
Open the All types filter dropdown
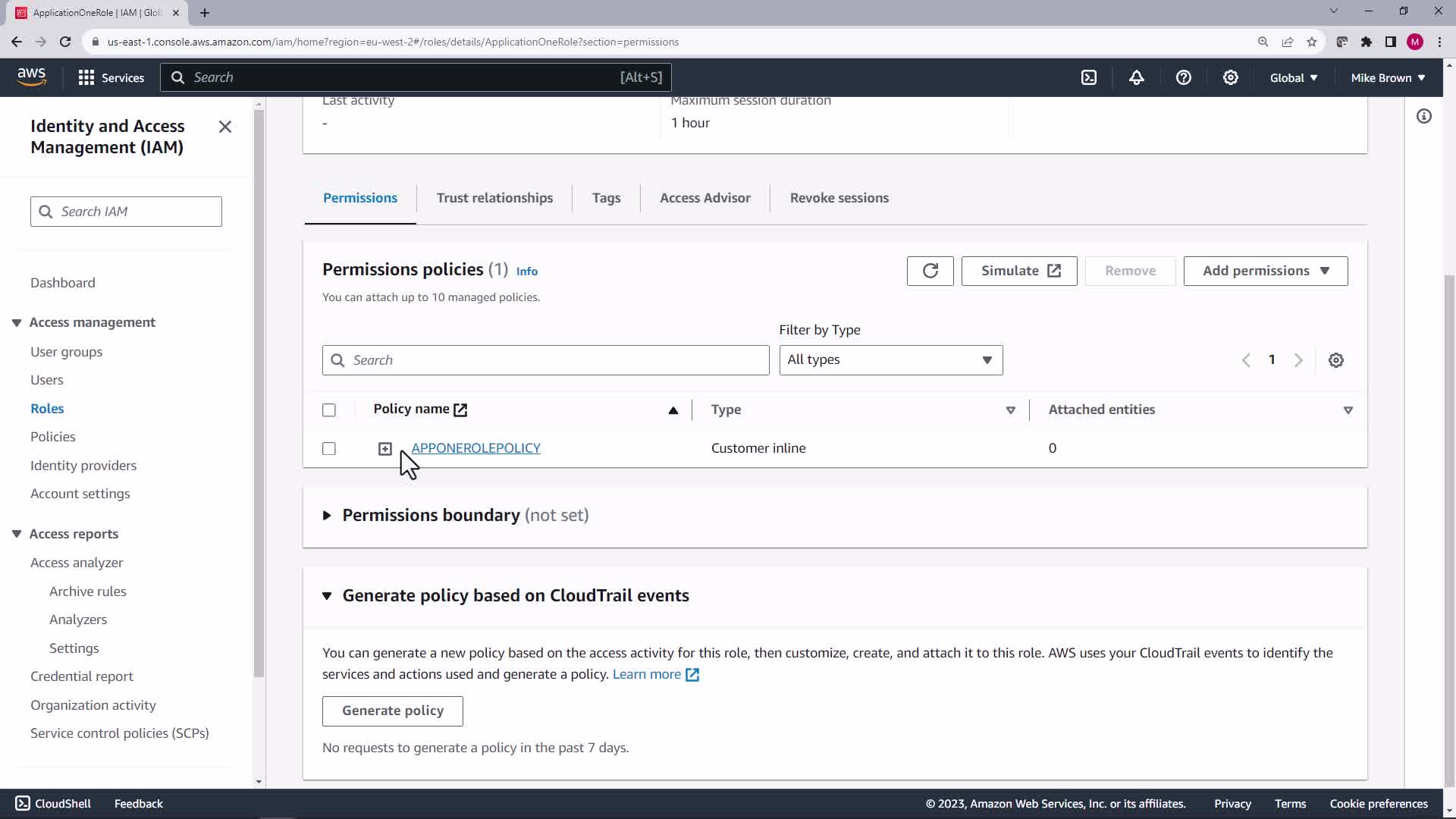890,360
